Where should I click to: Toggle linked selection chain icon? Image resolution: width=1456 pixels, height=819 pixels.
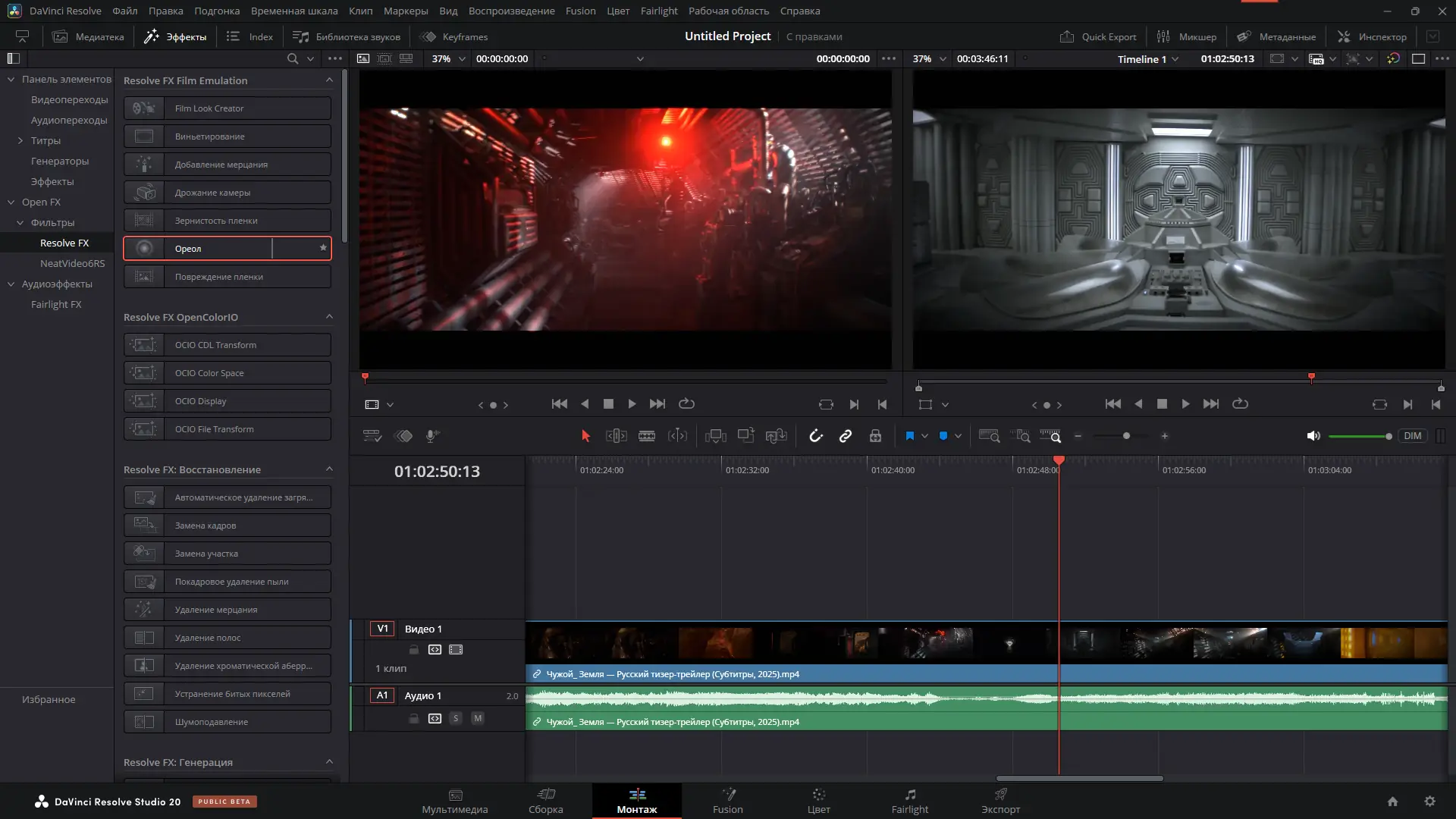click(846, 436)
